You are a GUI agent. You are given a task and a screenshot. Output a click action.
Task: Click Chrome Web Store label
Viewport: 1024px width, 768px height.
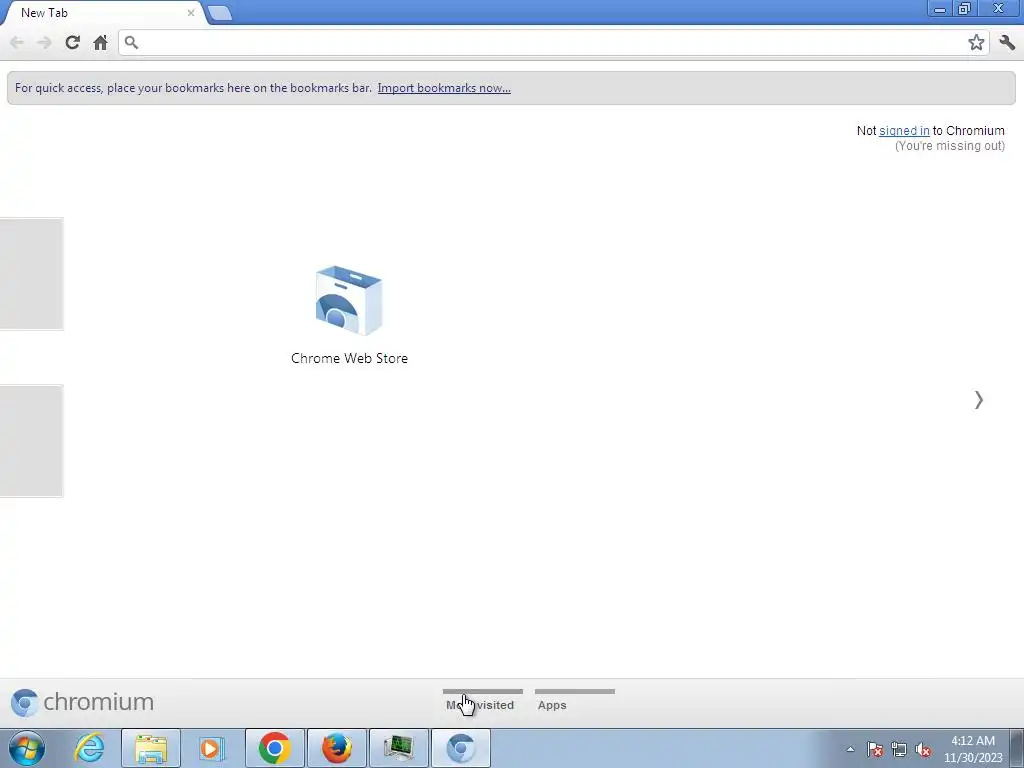(x=349, y=359)
